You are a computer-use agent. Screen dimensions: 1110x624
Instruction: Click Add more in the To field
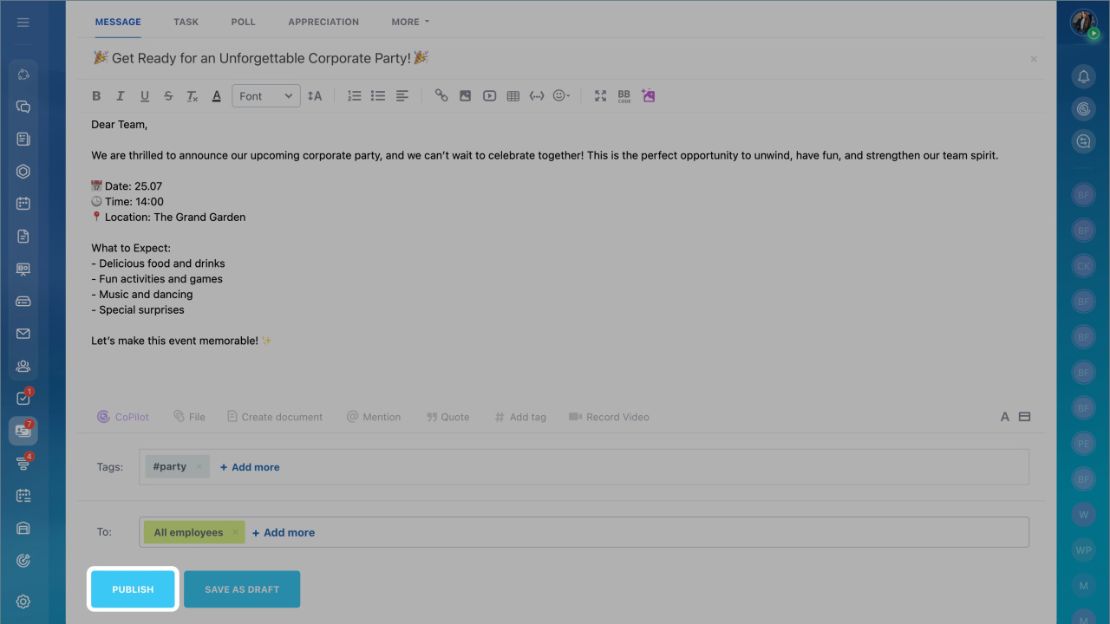284,533
